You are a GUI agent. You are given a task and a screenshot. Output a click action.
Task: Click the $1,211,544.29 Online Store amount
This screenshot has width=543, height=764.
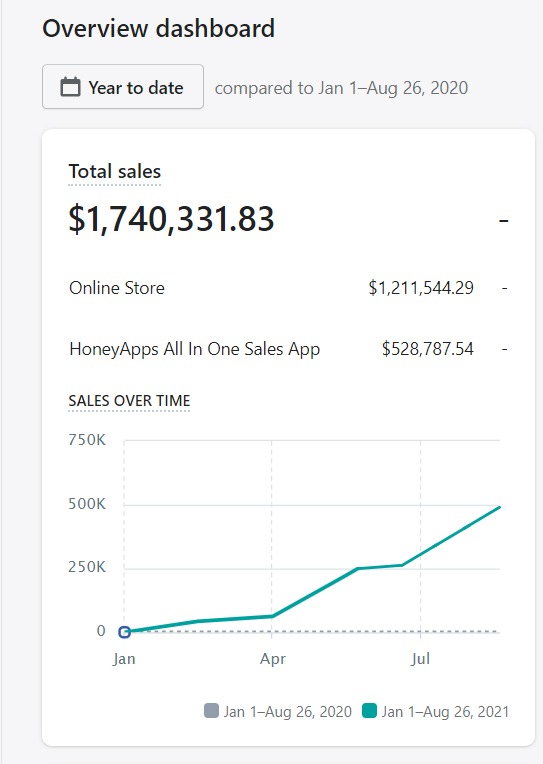coord(421,288)
